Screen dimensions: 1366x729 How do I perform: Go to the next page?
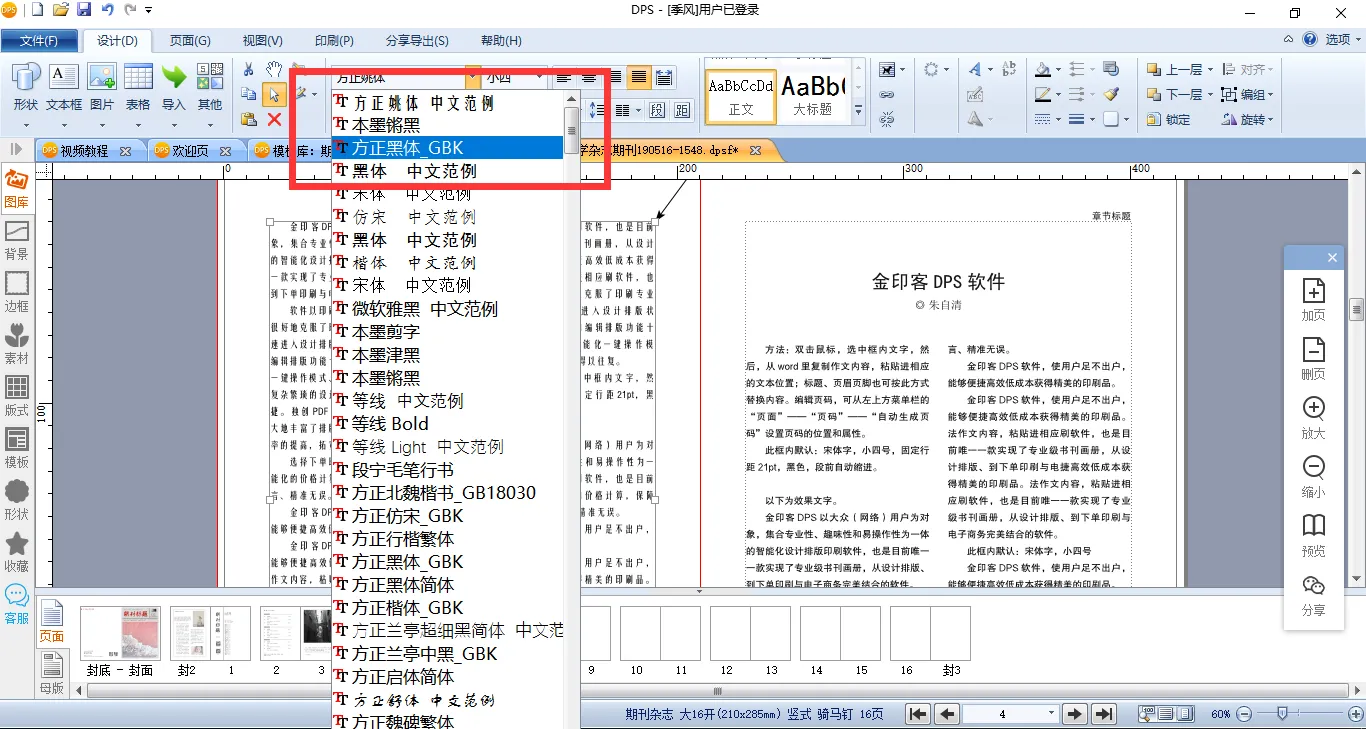click(x=1074, y=714)
